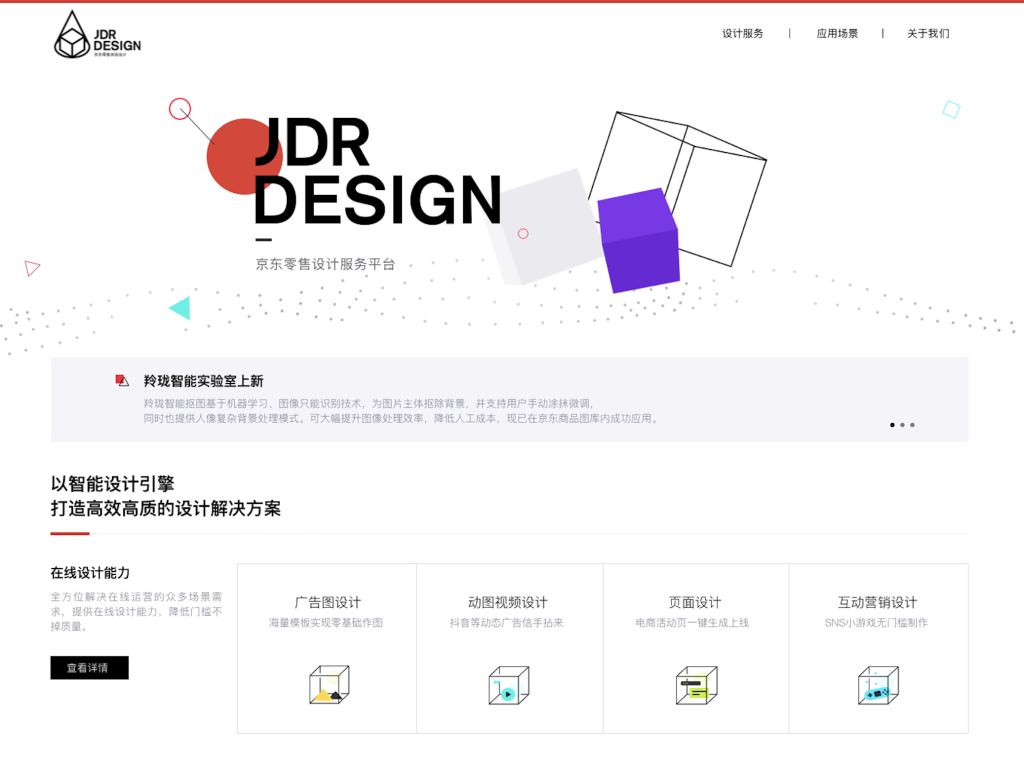The height and width of the screenshot is (765, 1024).
Task: Click text 电商活动页一键生成上线
Action: click(x=692, y=623)
